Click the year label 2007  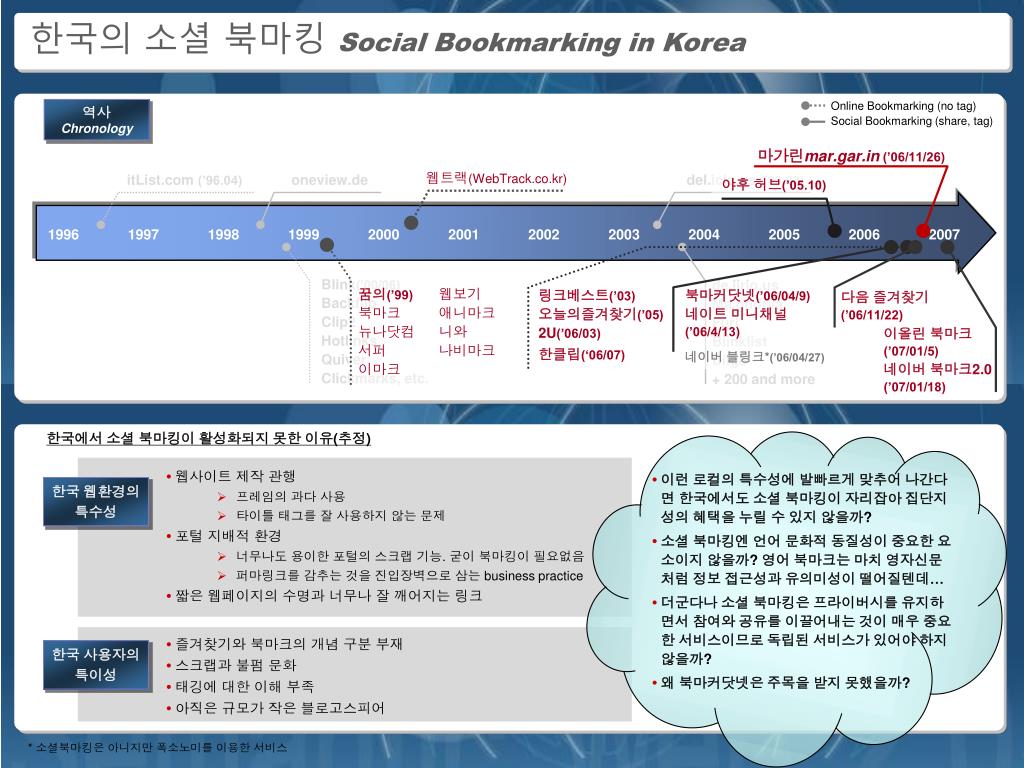(944, 234)
